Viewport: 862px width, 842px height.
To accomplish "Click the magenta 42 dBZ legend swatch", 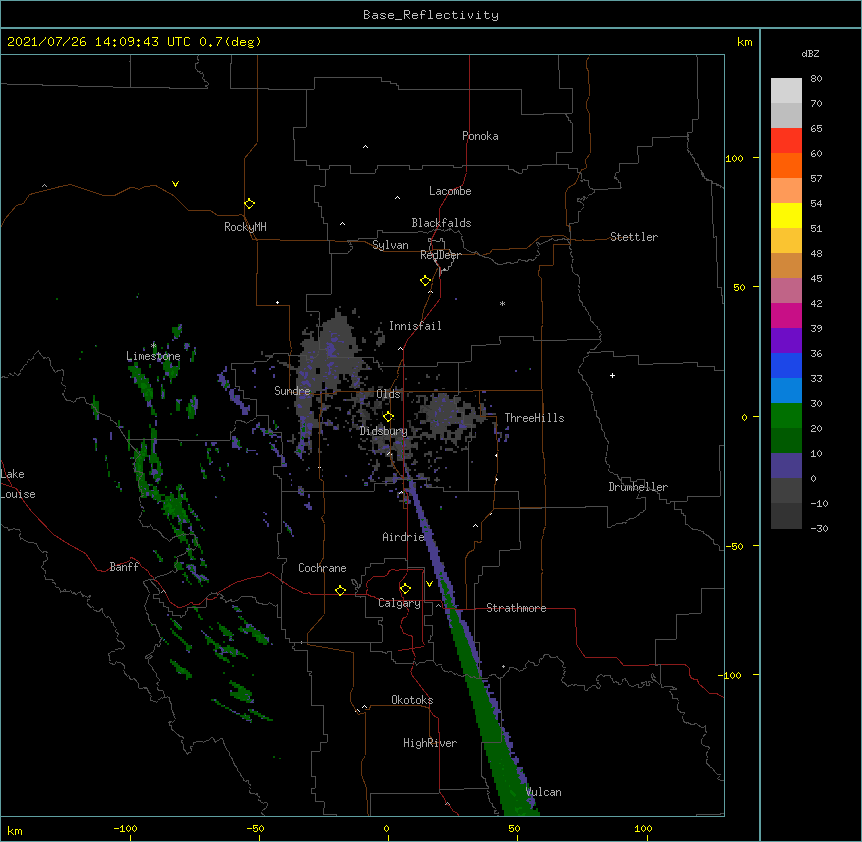I will point(786,315).
